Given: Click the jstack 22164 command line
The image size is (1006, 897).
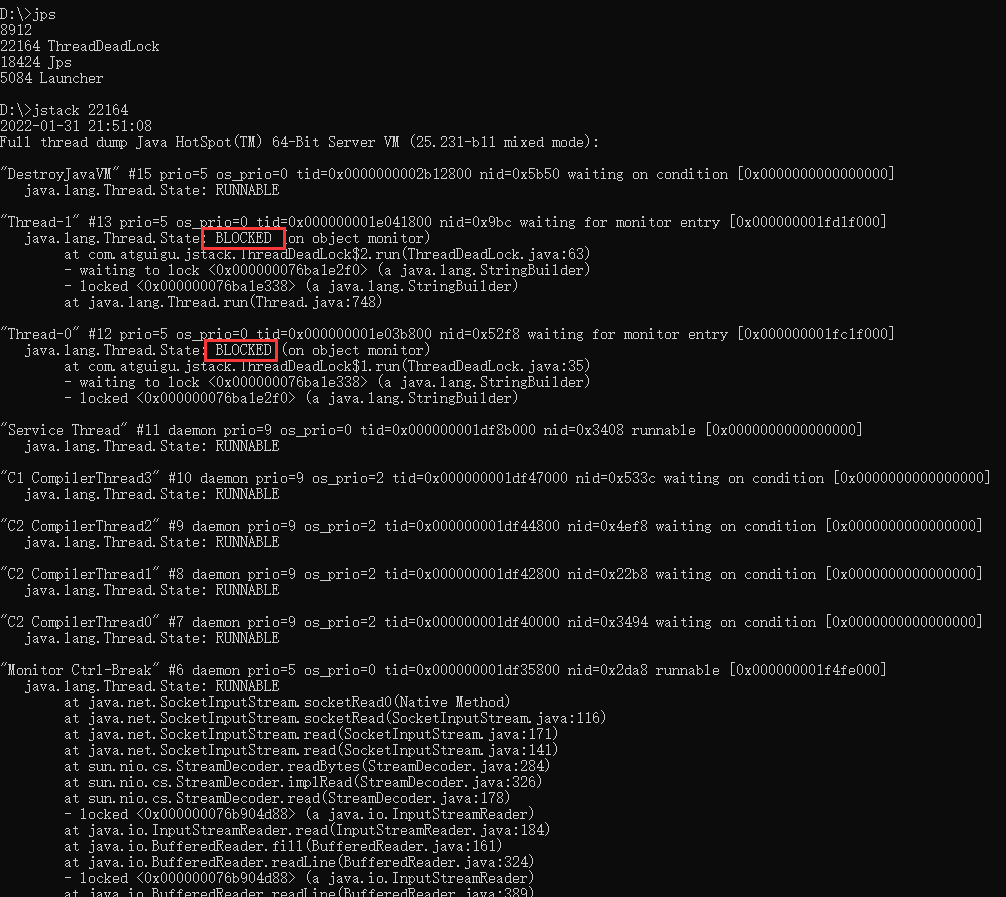Looking at the screenshot, I should click(64, 110).
